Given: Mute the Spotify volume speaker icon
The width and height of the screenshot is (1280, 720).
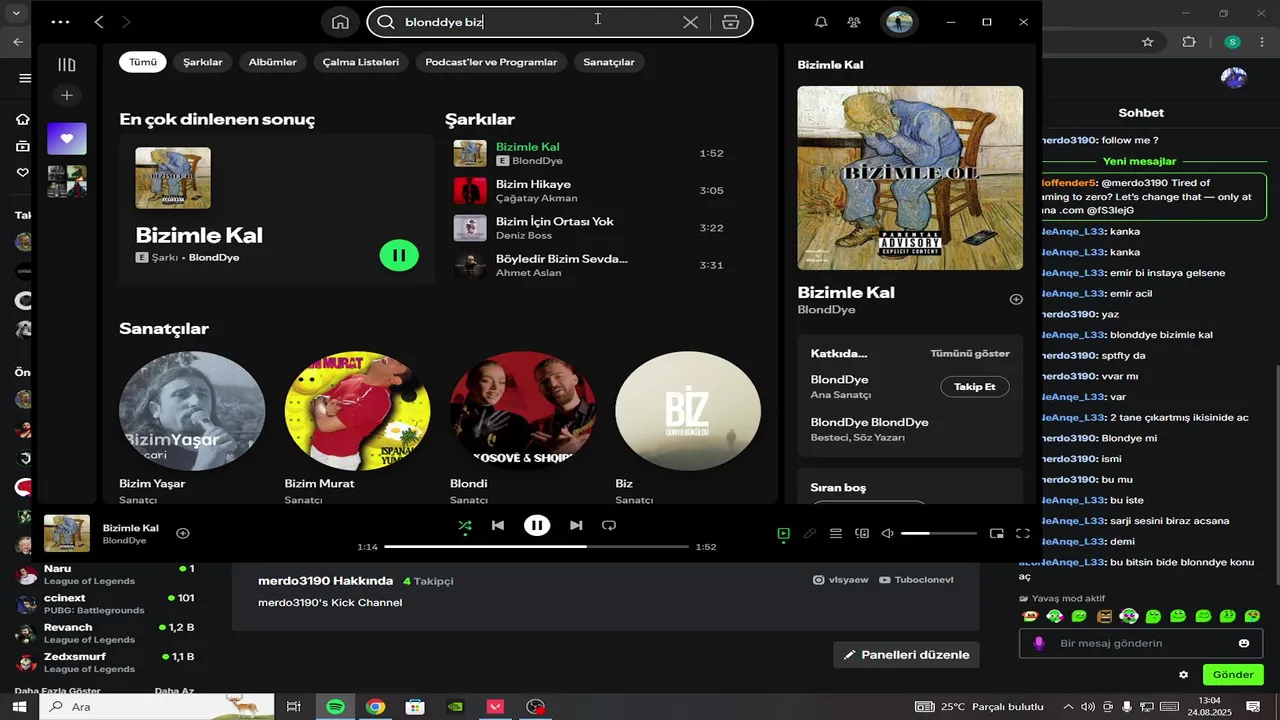Looking at the screenshot, I should coord(887,534).
